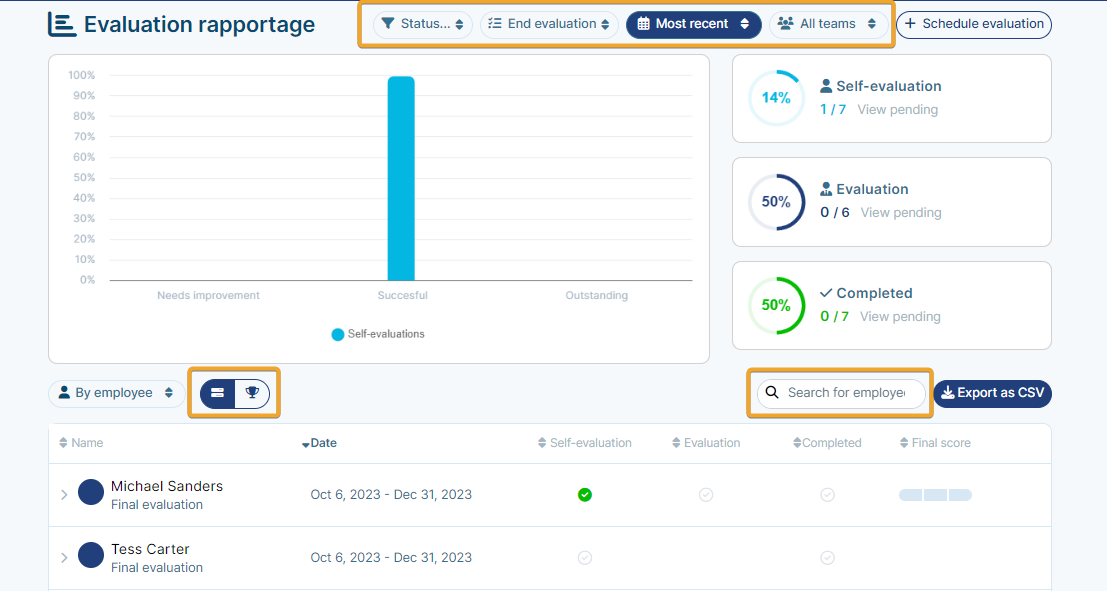Click the 14% self-evaluation progress ring
1107x591 pixels.
tap(776, 98)
